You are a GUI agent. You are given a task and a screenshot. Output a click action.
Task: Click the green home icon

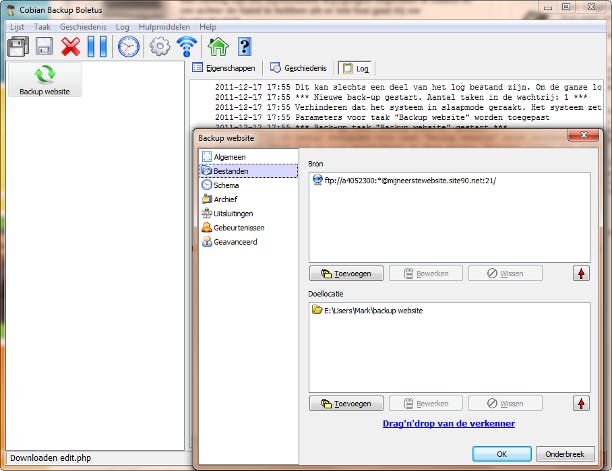click(218, 46)
